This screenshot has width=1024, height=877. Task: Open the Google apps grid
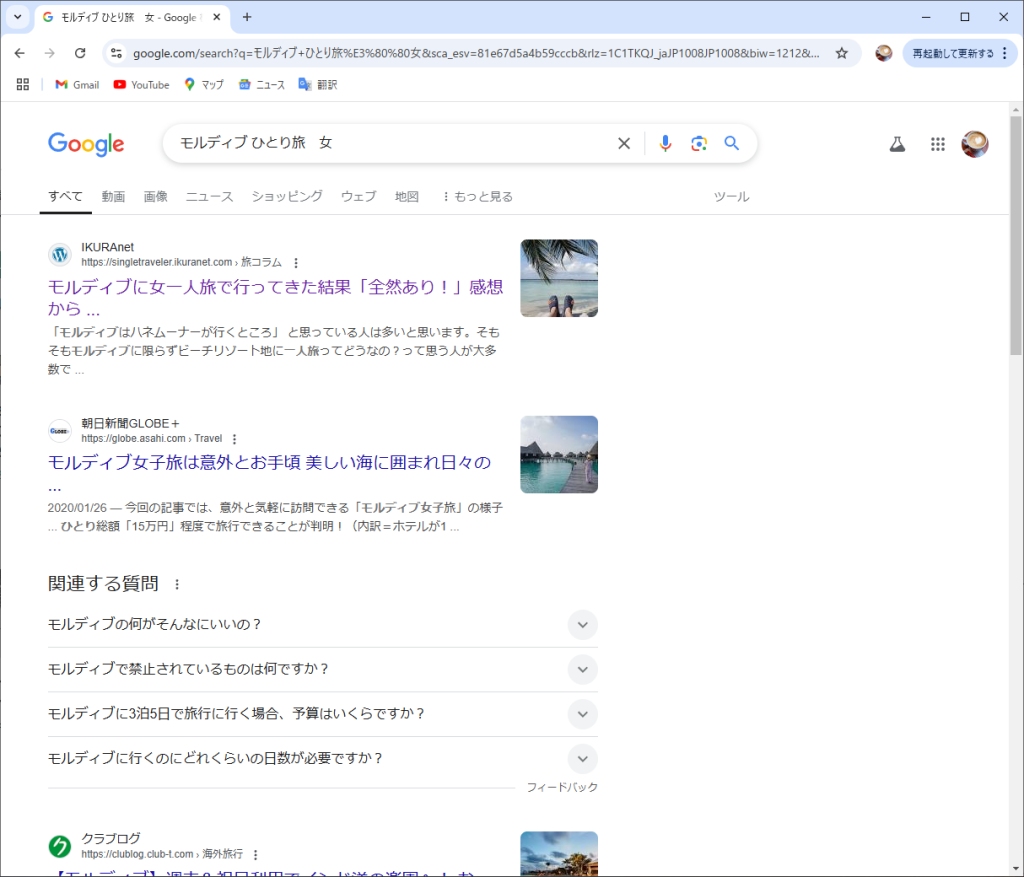(937, 144)
